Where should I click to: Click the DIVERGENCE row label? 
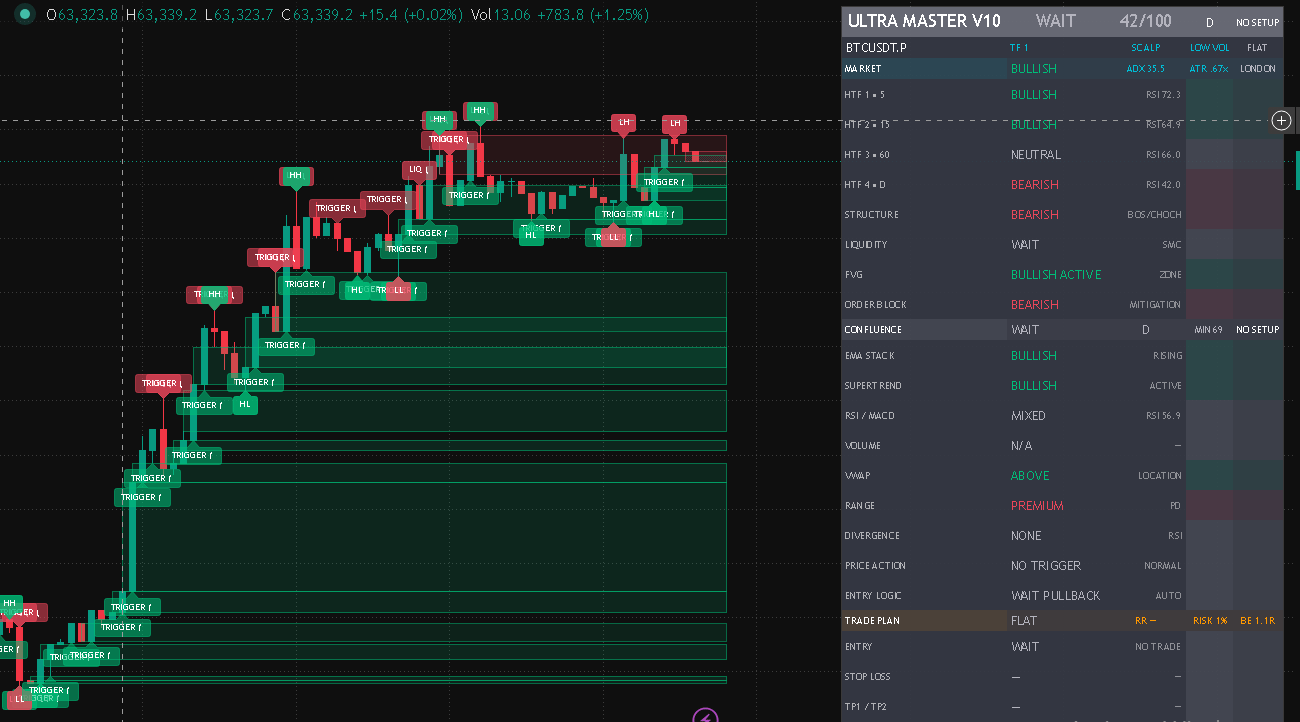point(872,536)
